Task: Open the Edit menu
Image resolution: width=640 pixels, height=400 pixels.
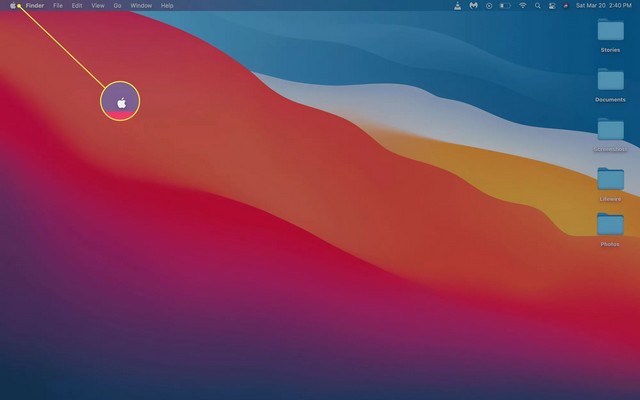Action: coord(76,5)
